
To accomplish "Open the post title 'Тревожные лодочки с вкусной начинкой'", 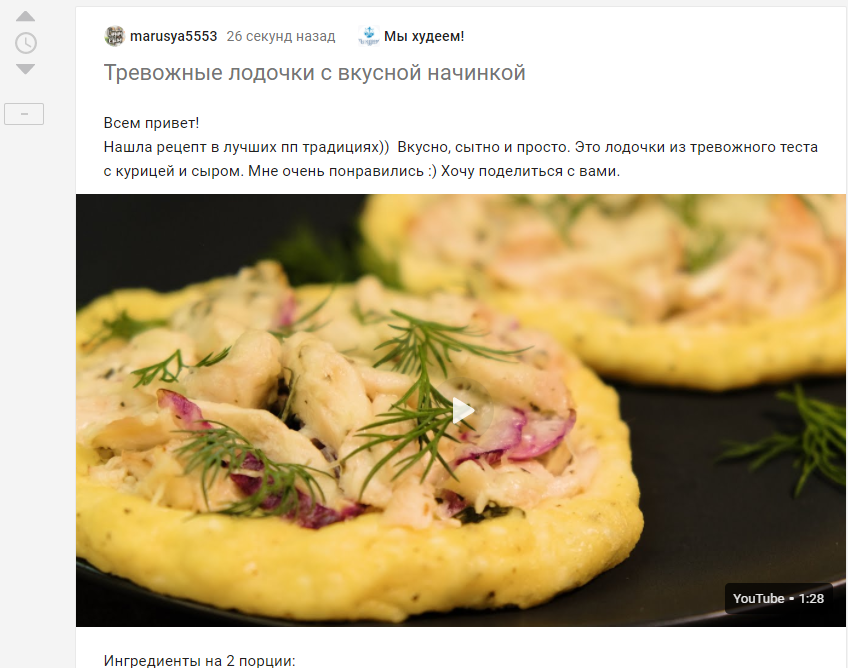I will point(314,72).
